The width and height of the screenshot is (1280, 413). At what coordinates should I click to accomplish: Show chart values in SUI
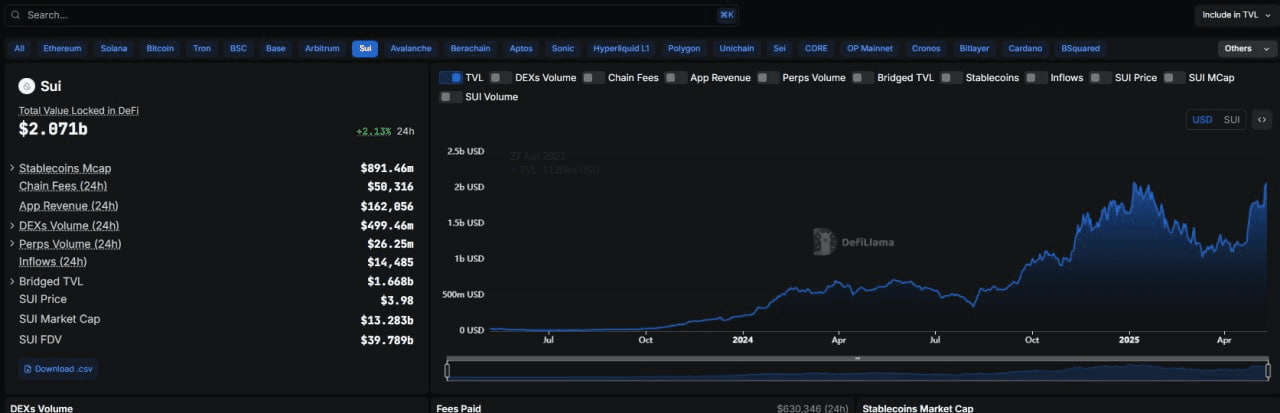click(1232, 119)
